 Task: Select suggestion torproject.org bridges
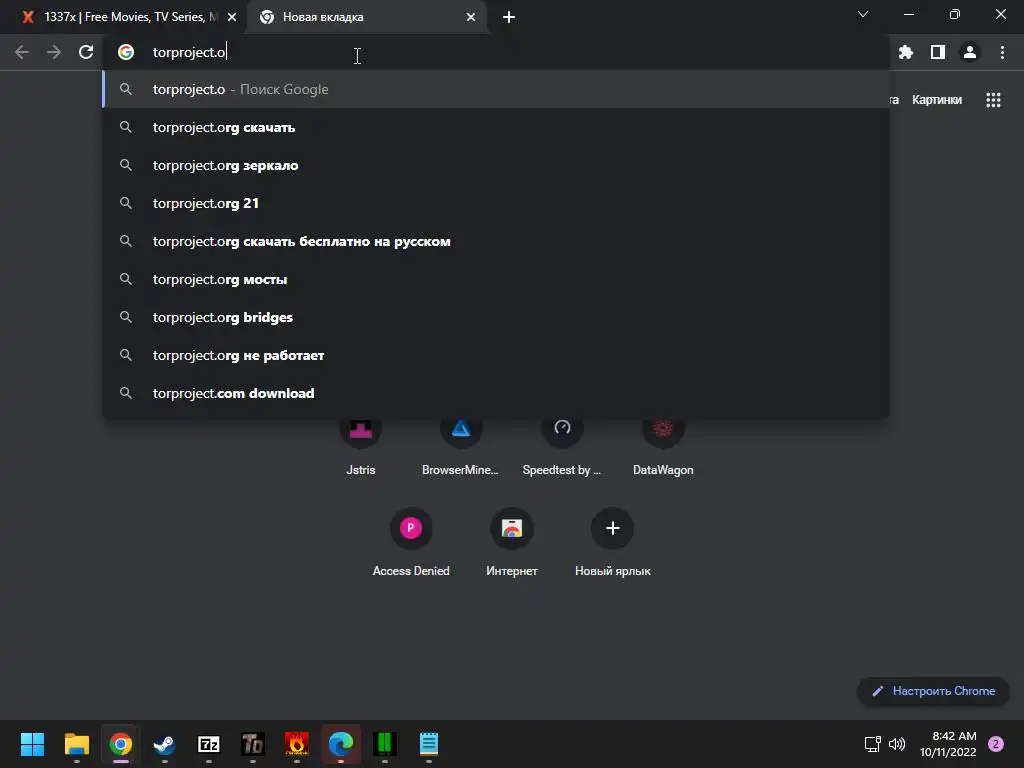[496, 317]
